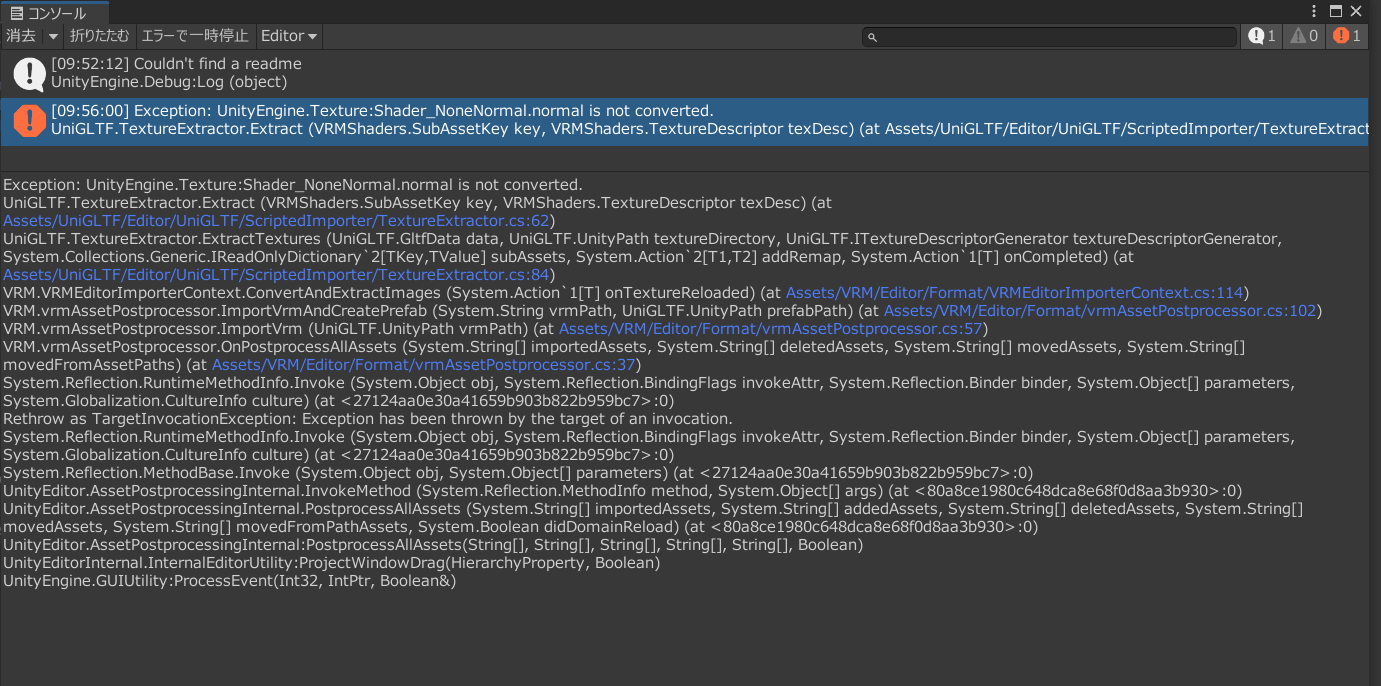Click the error icon of exception entry
The width and height of the screenshot is (1381, 686).
coord(29,121)
